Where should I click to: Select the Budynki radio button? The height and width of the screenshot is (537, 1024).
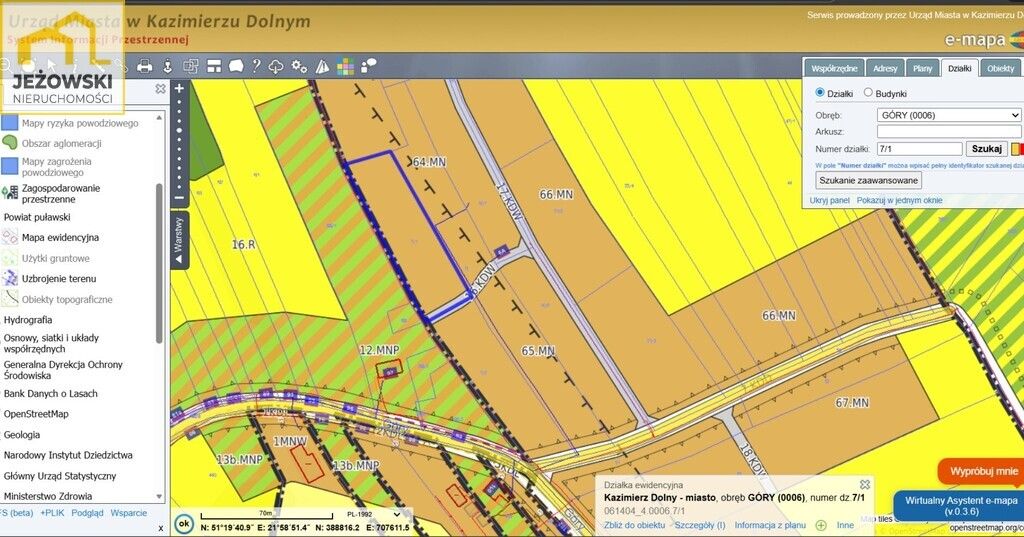868,93
